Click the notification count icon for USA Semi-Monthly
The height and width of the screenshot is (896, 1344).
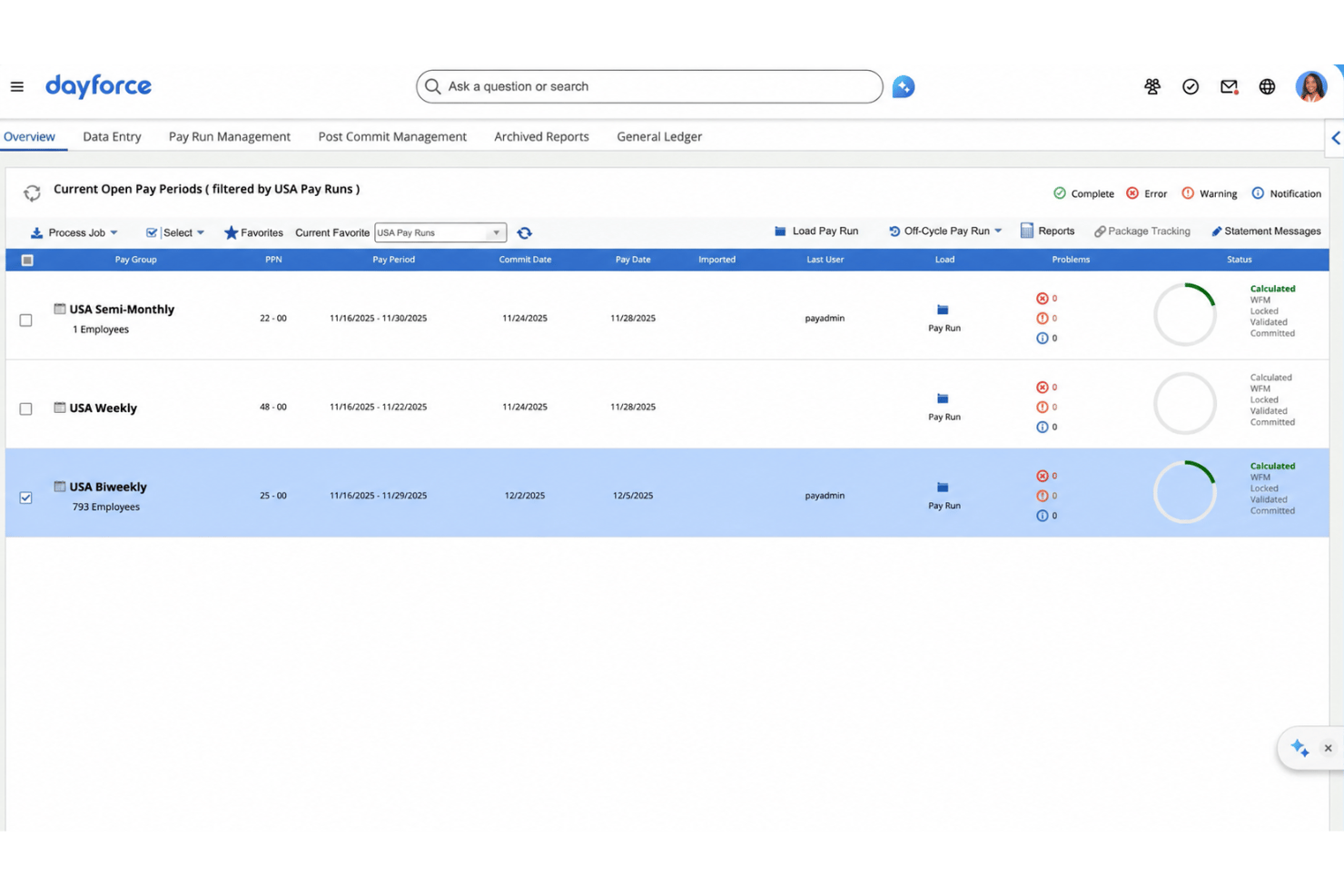click(1043, 338)
